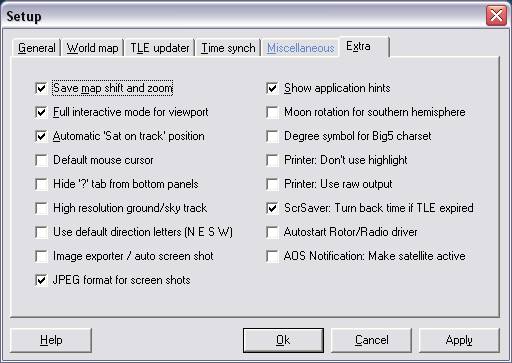Check Use default direction letters (N E S W)
The image size is (512, 363).
(41, 232)
